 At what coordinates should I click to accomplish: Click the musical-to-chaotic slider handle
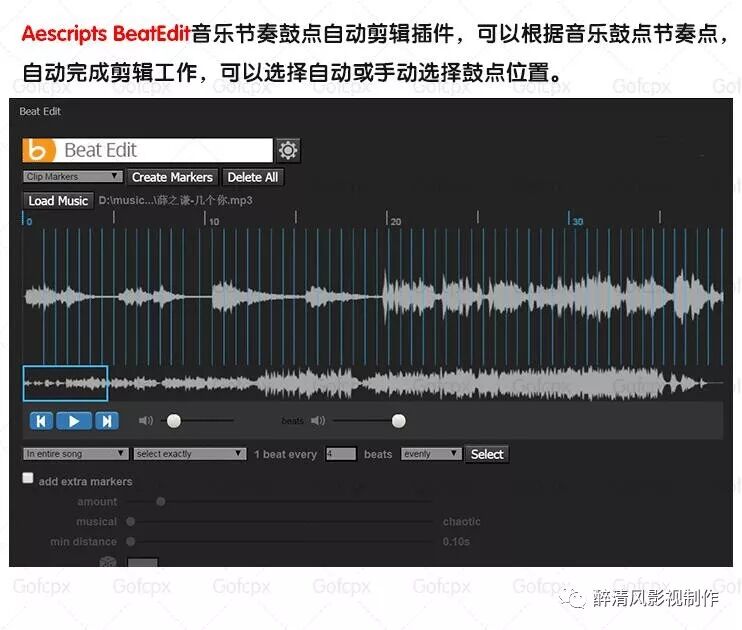(x=131, y=521)
